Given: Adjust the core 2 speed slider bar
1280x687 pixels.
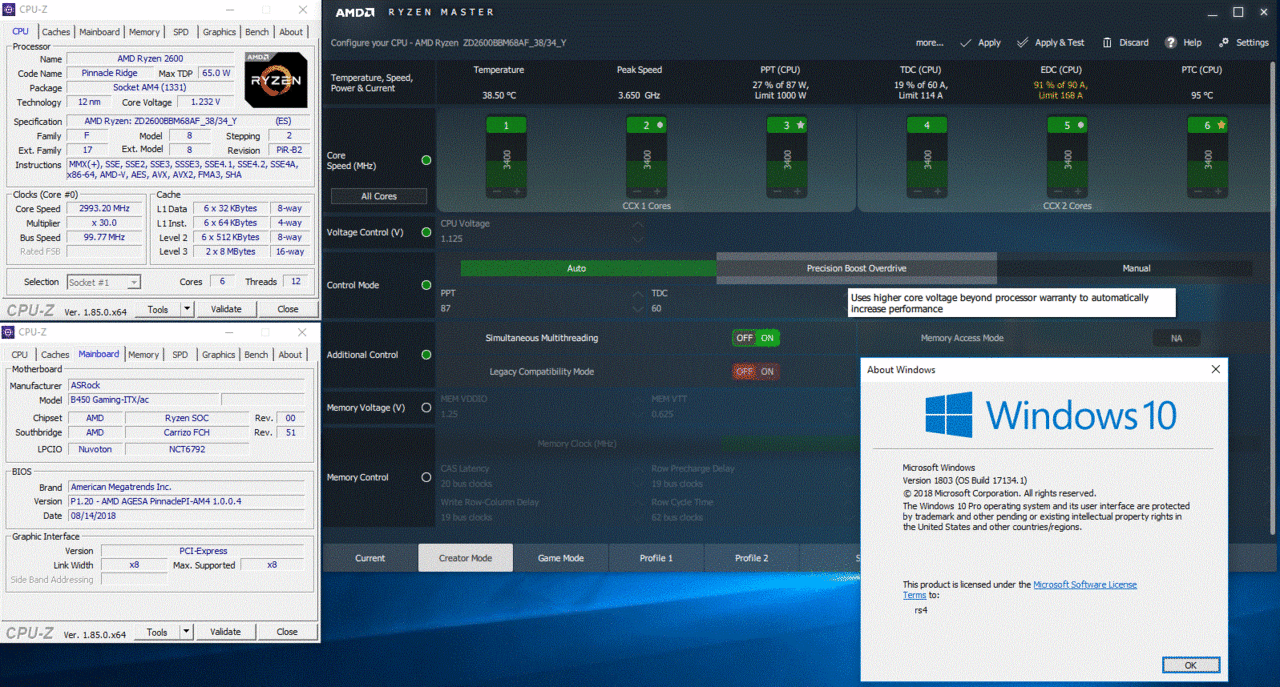Looking at the screenshot, I should coord(647,160).
